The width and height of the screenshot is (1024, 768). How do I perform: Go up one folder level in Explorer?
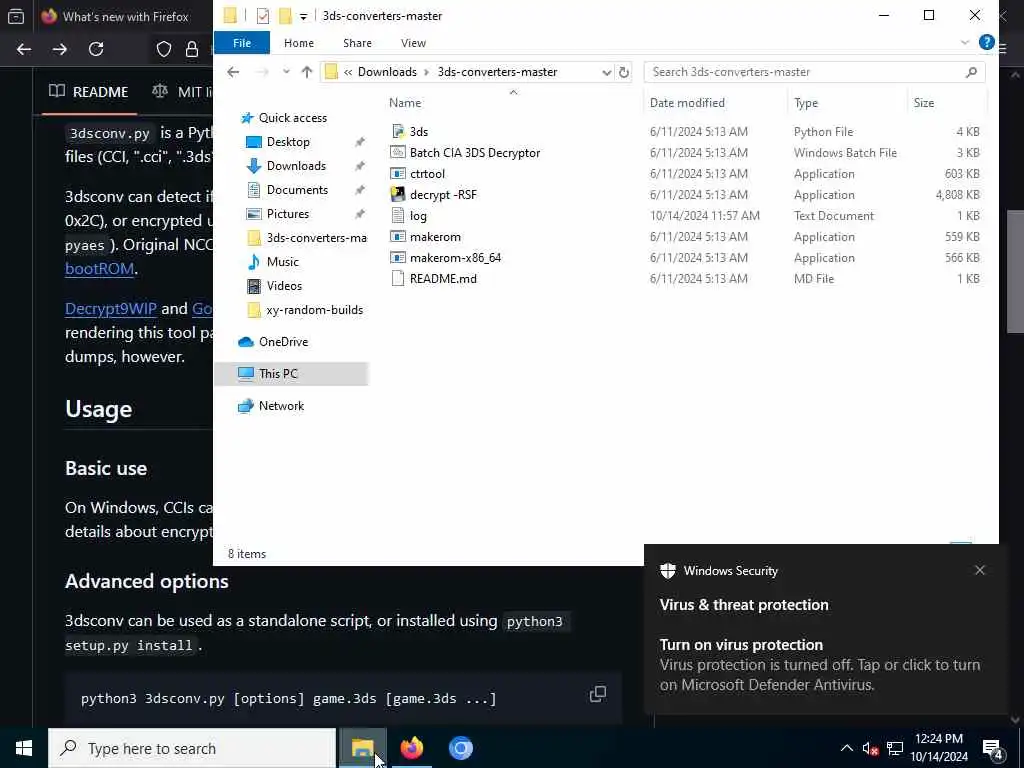pos(307,72)
